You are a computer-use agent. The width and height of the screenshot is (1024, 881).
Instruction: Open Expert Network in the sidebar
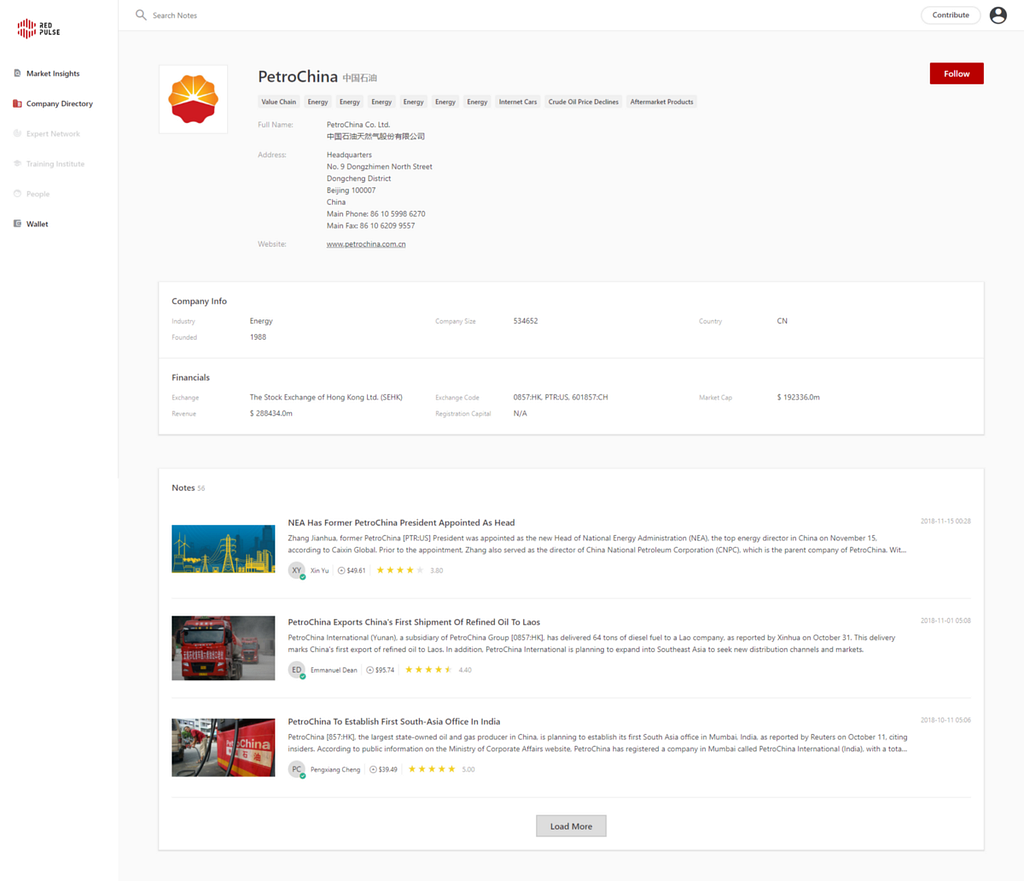click(53, 133)
